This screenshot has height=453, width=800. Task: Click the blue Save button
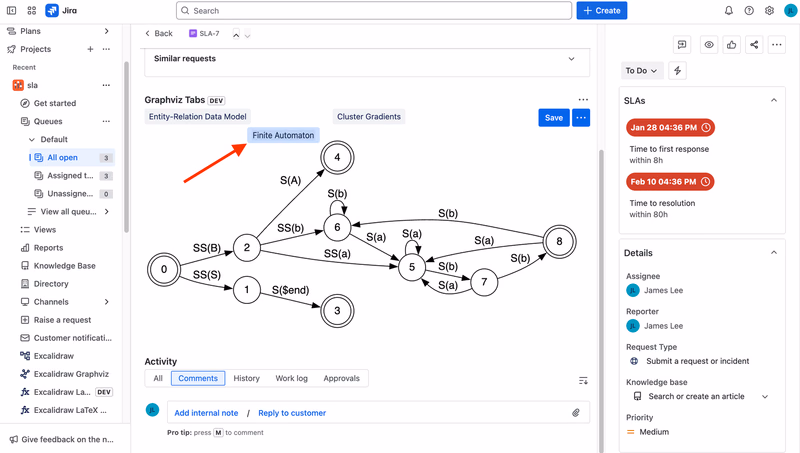[554, 118]
